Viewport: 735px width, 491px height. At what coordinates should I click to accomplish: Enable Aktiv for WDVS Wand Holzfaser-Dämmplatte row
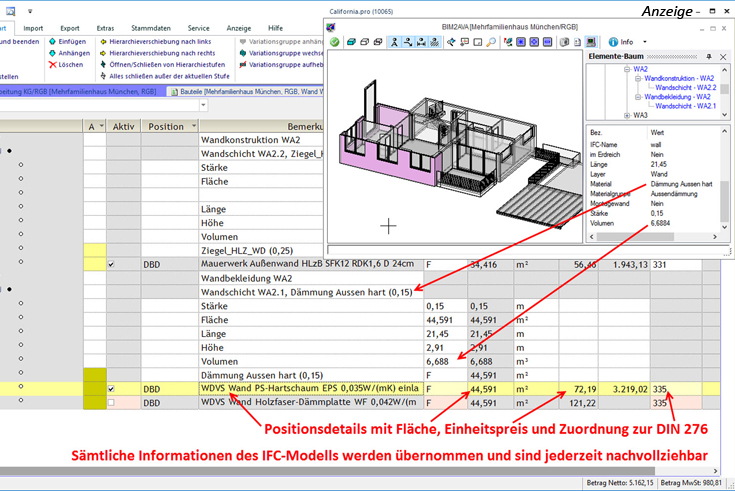pyautogui.click(x=111, y=403)
